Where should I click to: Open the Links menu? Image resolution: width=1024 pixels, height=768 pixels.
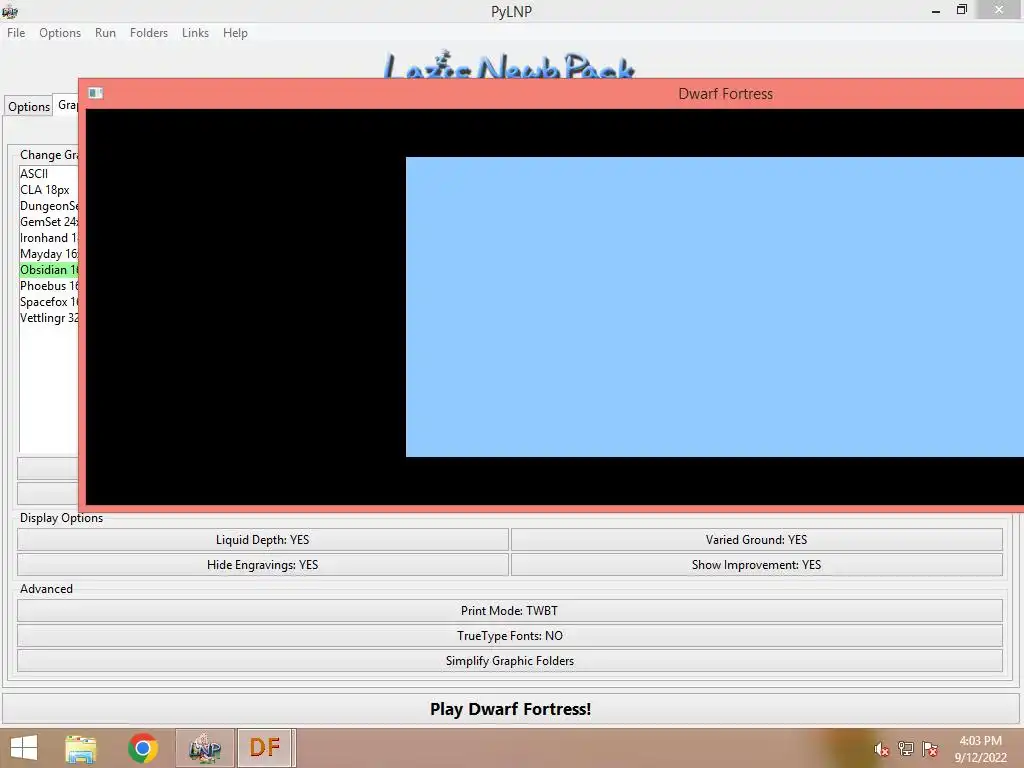coord(195,33)
